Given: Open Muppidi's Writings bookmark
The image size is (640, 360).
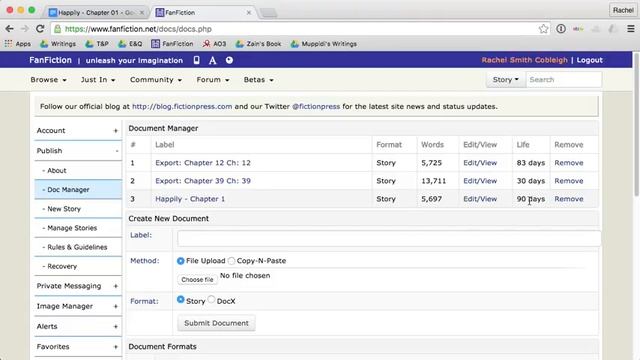Looking at the screenshot, I should (324, 44).
